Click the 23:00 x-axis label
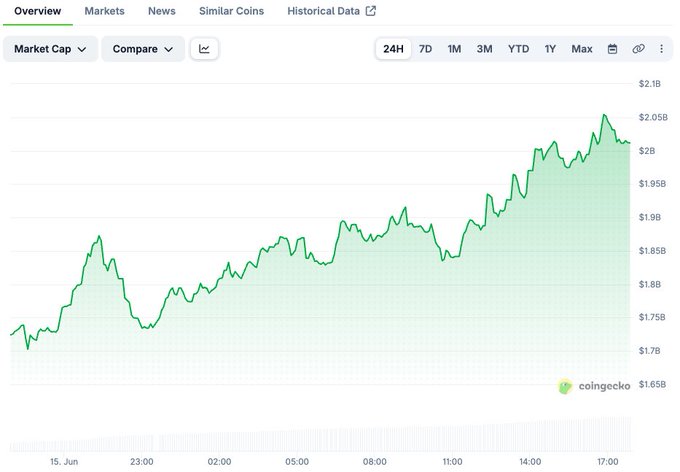The image size is (680, 472). point(141,462)
